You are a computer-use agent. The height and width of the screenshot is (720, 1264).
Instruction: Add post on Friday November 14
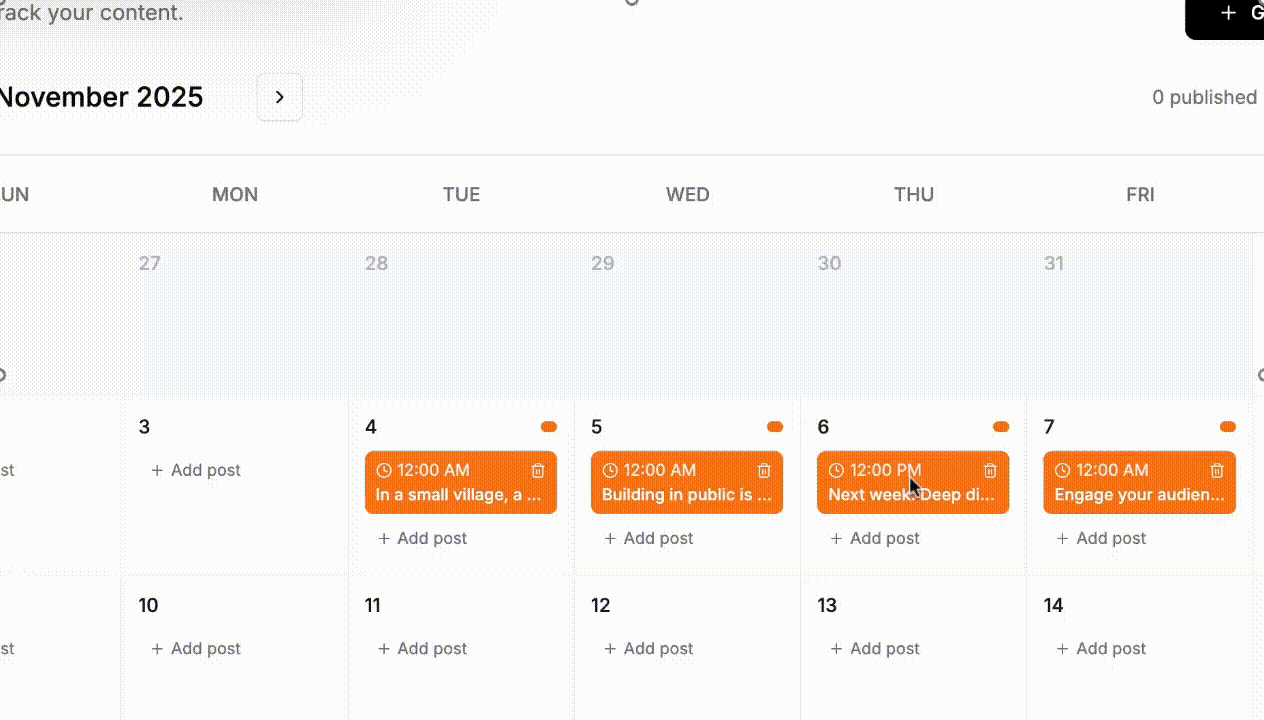pyautogui.click(x=1101, y=648)
